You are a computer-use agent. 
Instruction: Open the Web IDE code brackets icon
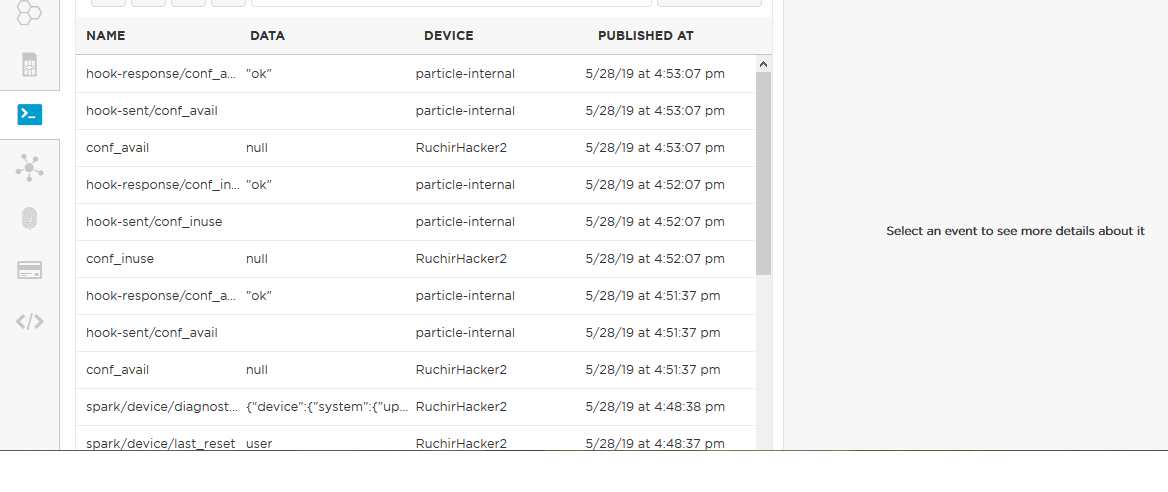click(29, 322)
